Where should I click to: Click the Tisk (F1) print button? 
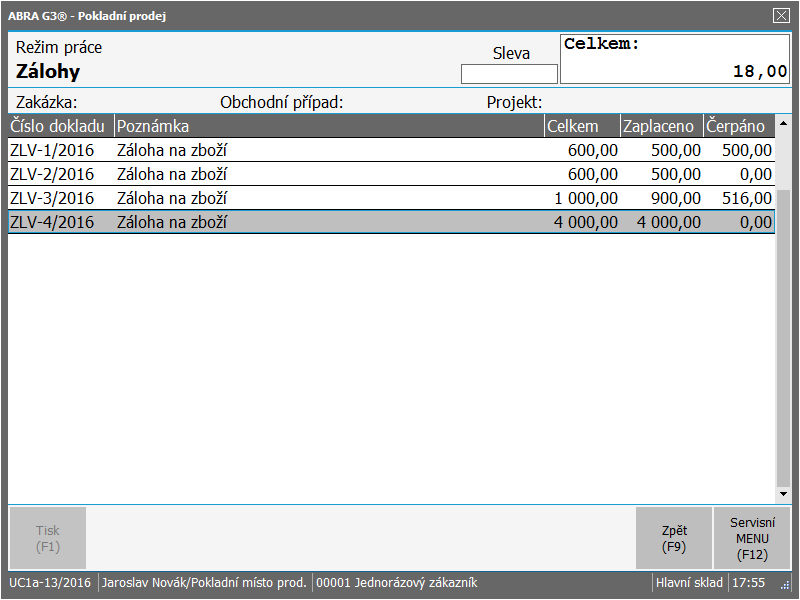click(48, 538)
